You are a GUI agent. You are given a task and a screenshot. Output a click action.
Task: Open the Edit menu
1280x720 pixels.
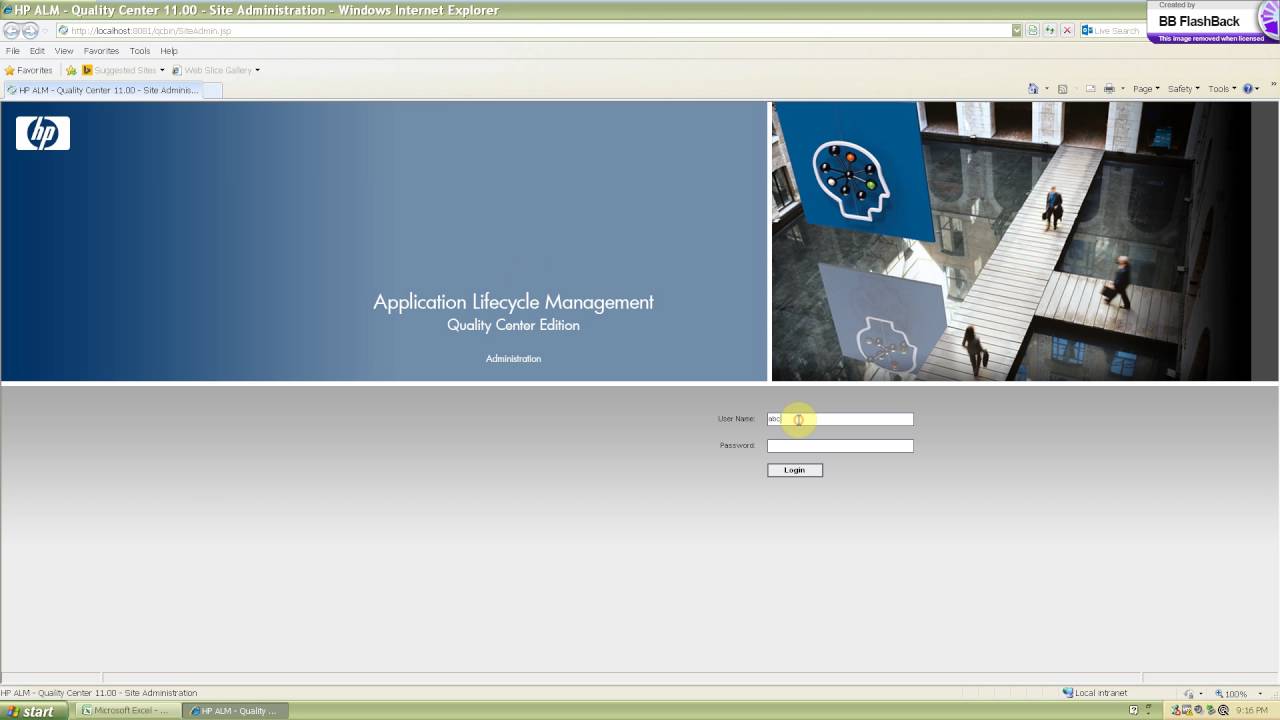click(x=37, y=51)
